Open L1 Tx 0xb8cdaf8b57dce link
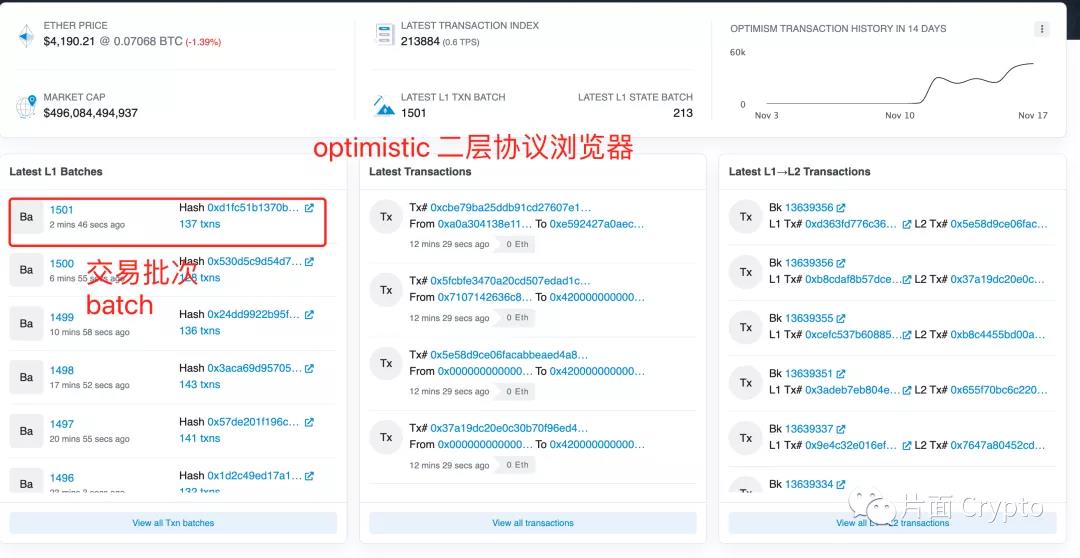The width and height of the screenshot is (1080, 558). (853, 279)
